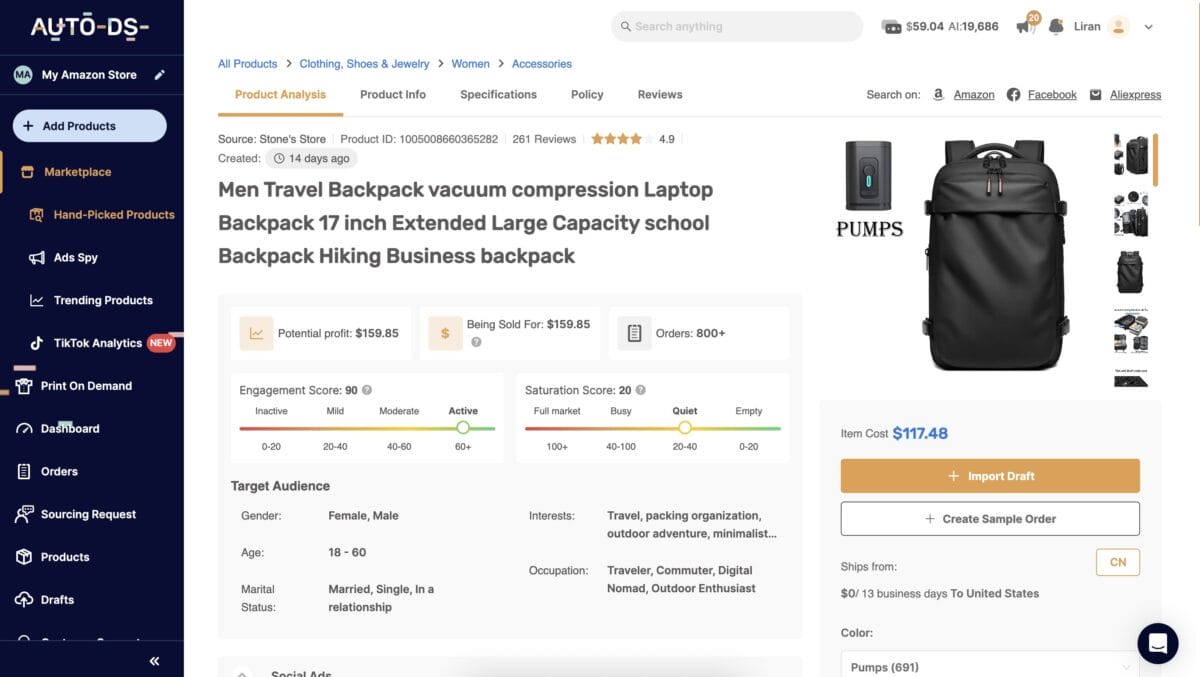Screen dimensions: 1200x677
Task: Open the Reviews tab
Action: (x=659, y=94)
